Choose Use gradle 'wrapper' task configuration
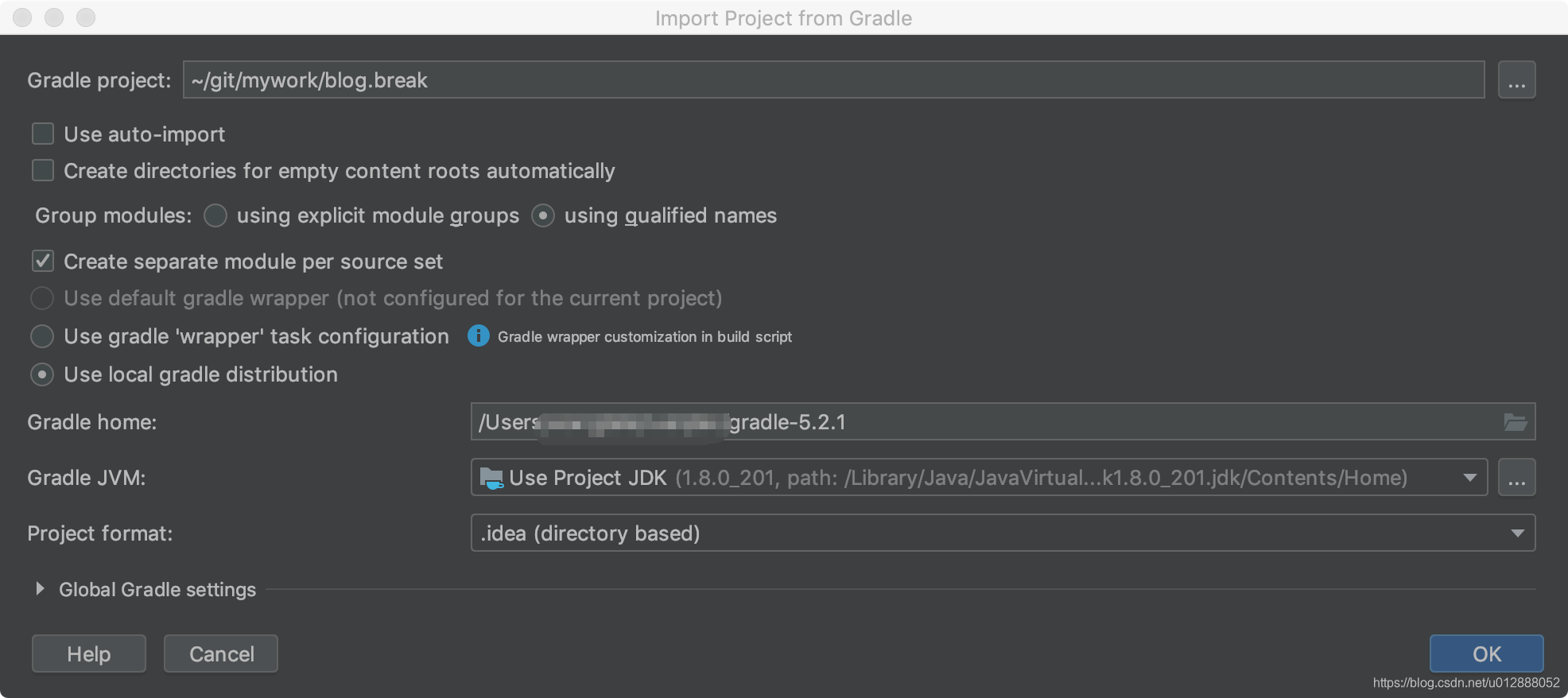The height and width of the screenshot is (698, 1568). tap(42, 336)
